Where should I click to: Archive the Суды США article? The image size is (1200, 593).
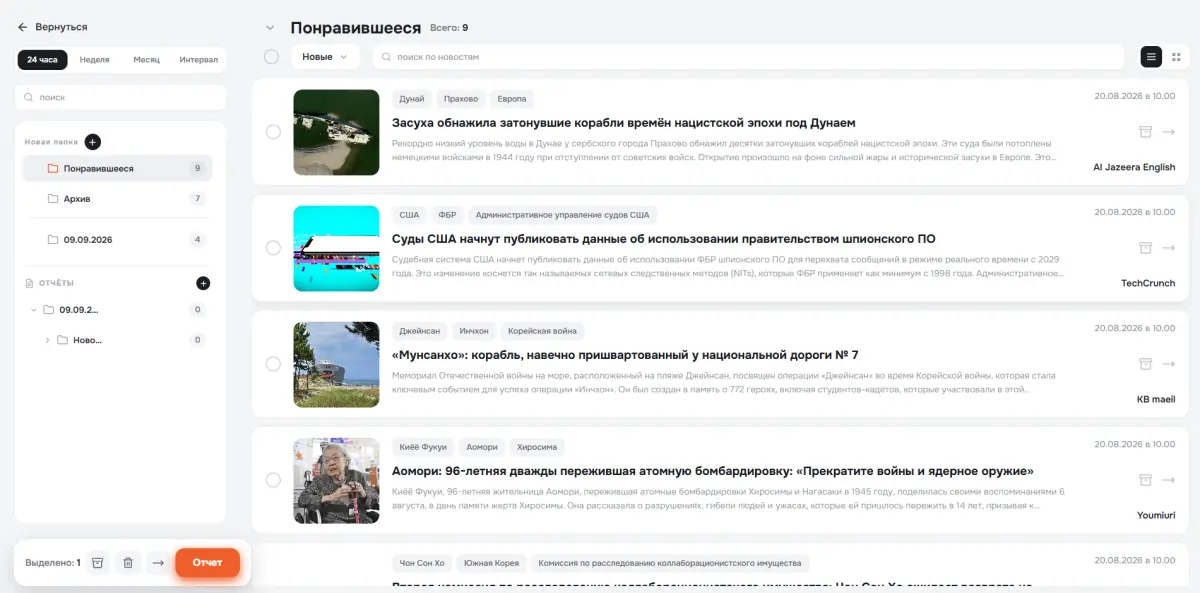click(1145, 248)
